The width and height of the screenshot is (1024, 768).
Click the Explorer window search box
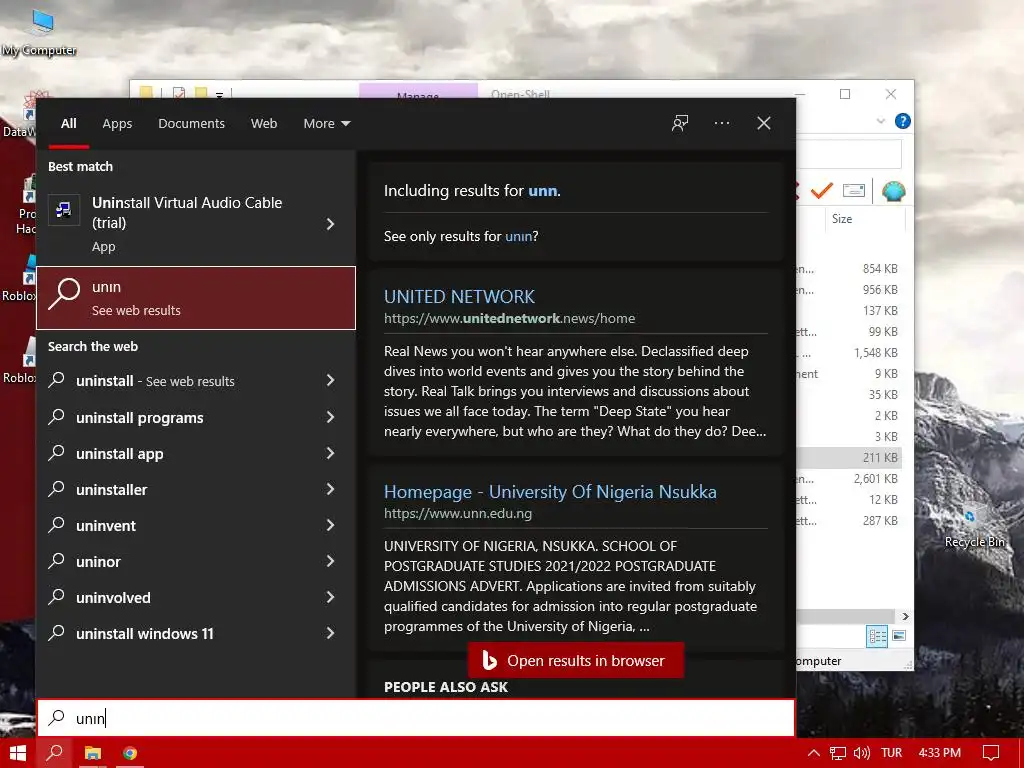pos(849,154)
